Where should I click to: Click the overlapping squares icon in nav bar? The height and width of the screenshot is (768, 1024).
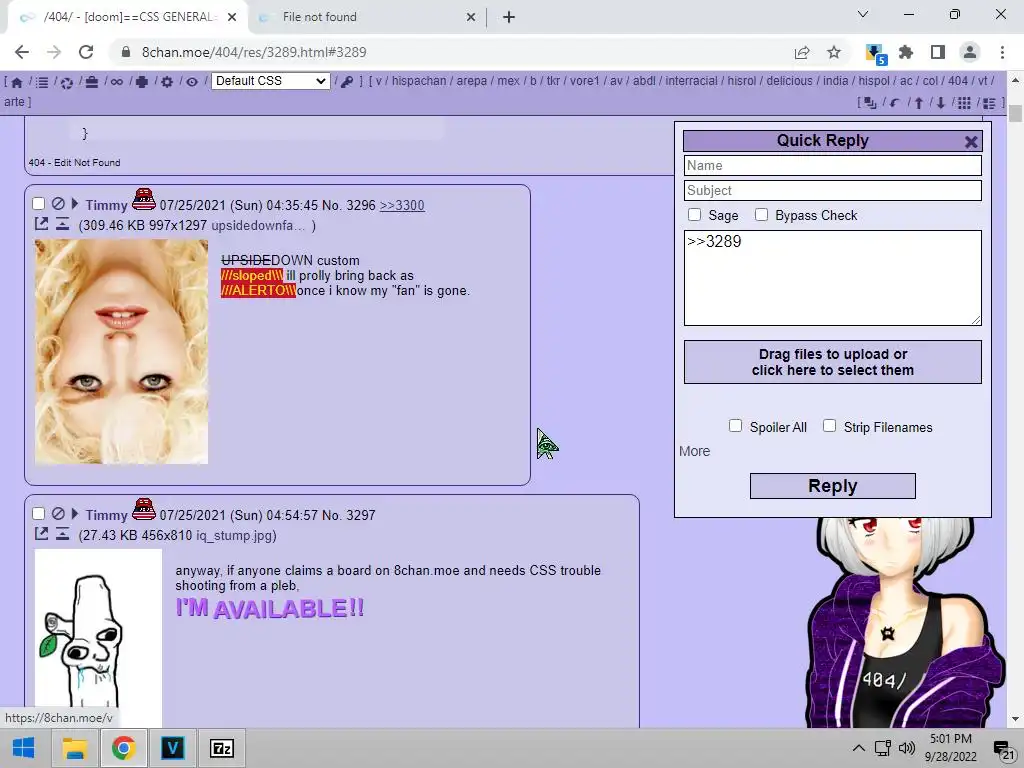click(871, 103)
